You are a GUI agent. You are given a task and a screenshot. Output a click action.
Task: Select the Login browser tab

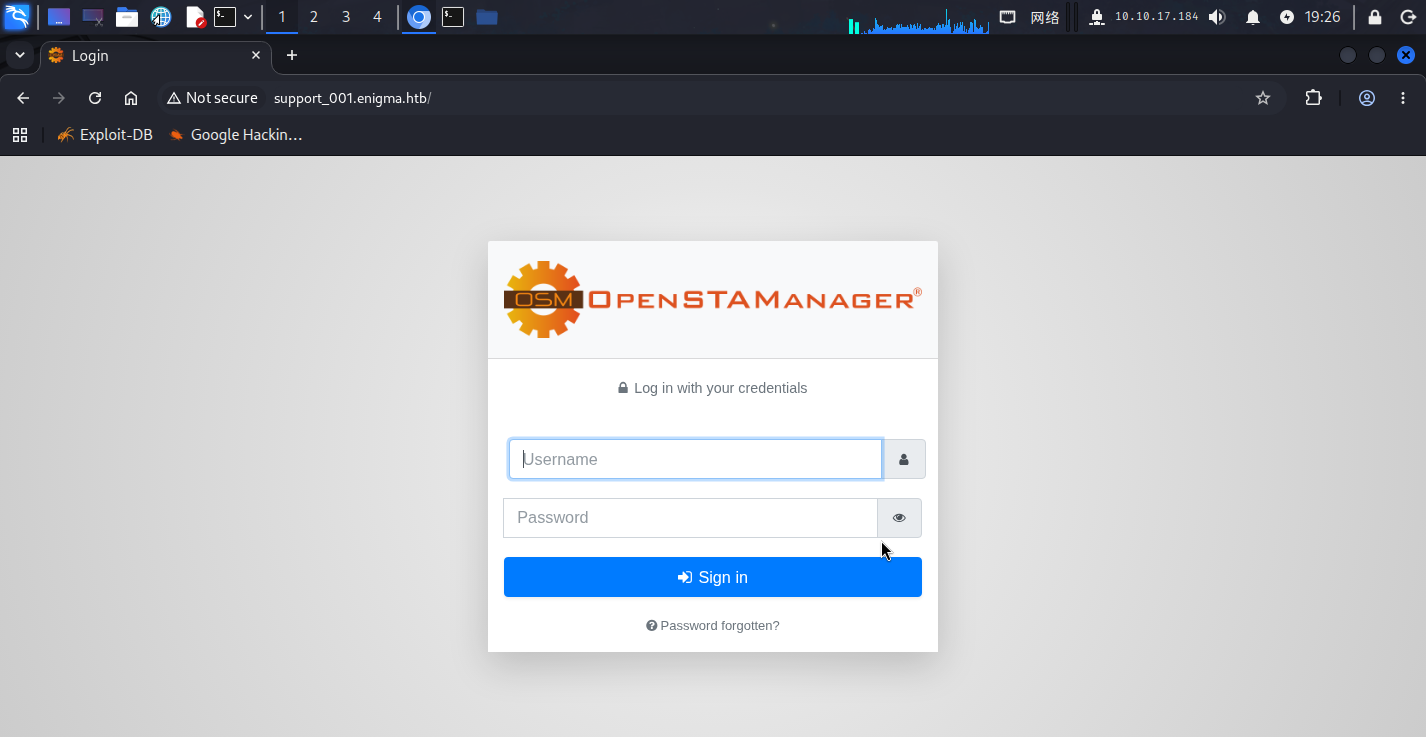click(155, 56)
